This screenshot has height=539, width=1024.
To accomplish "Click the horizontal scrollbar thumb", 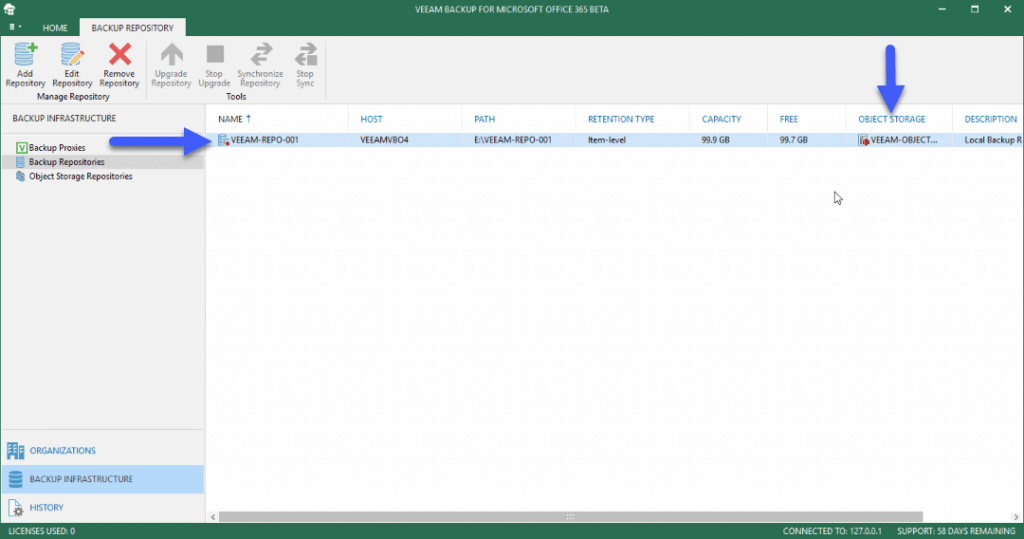I will click(x=571, y=517).
